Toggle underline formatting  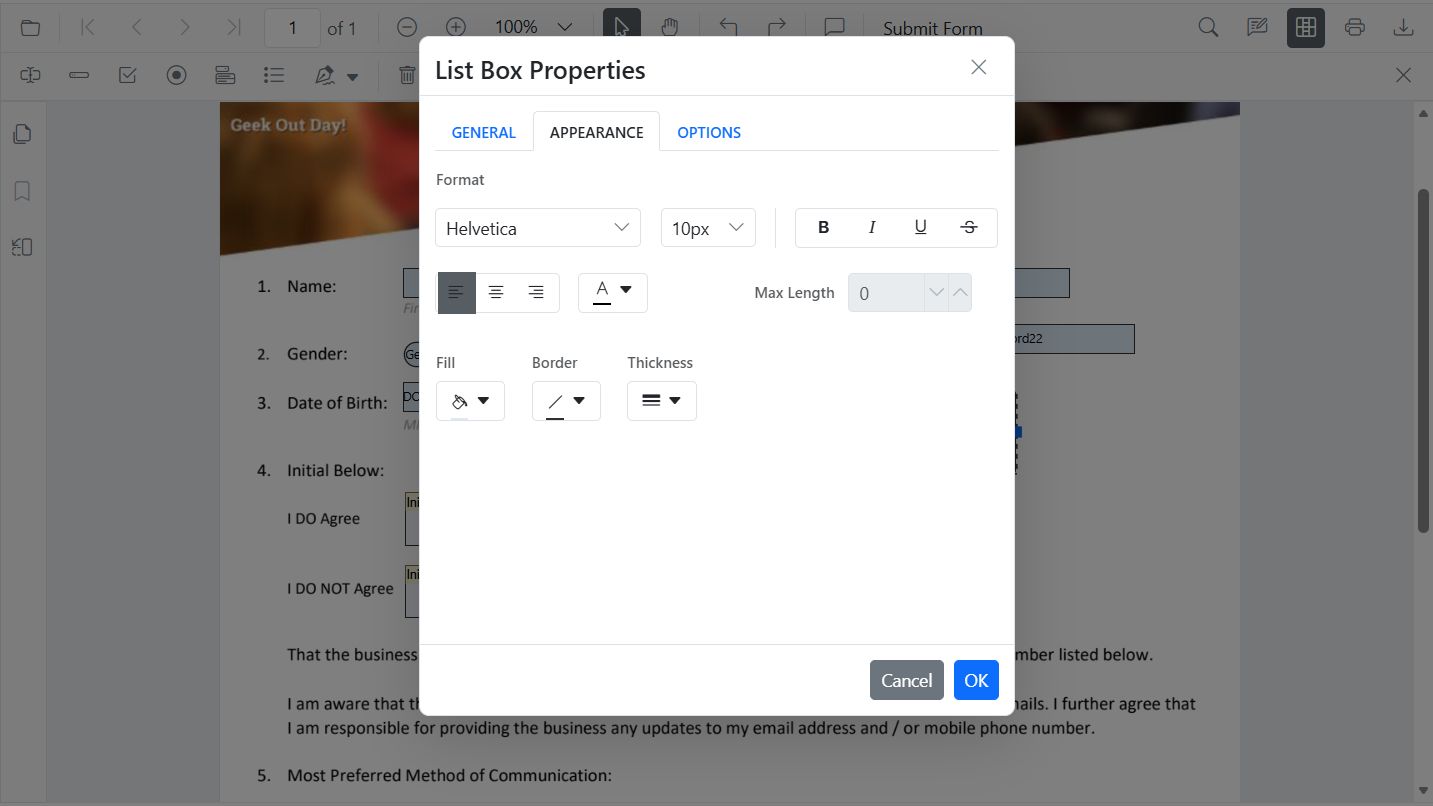pyautogui.click(x=920, y=227)
